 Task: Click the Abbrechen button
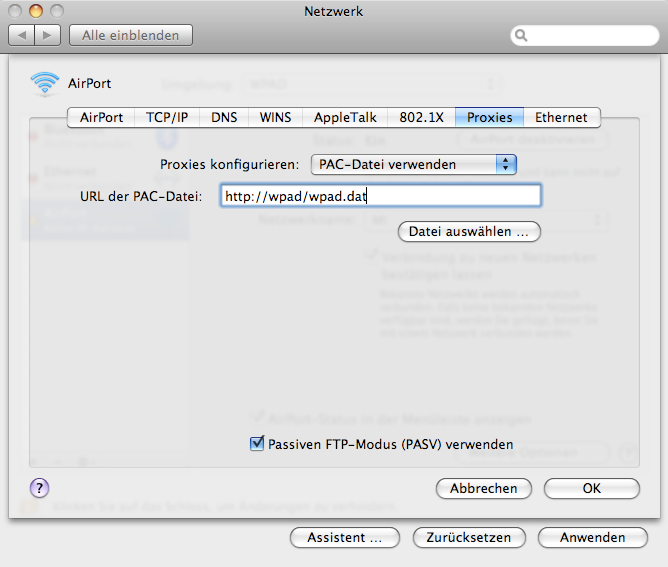484,488
